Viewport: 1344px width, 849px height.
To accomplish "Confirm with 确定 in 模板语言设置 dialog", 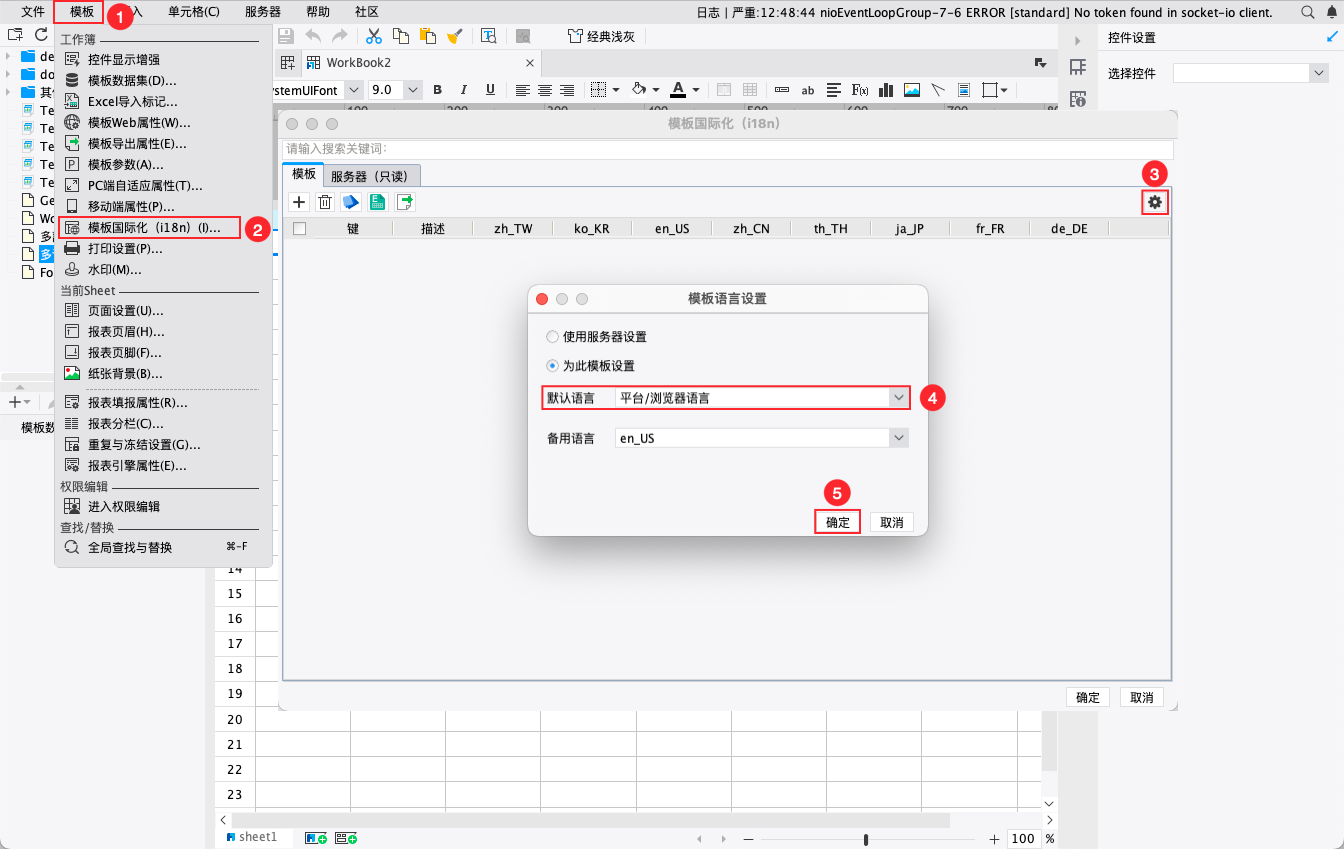I will 838,523.
